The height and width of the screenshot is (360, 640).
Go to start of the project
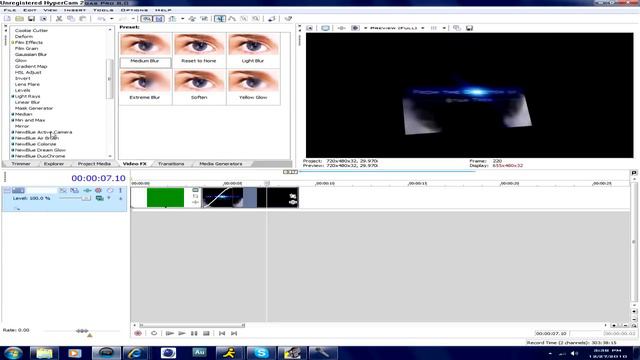coord(222,333)
